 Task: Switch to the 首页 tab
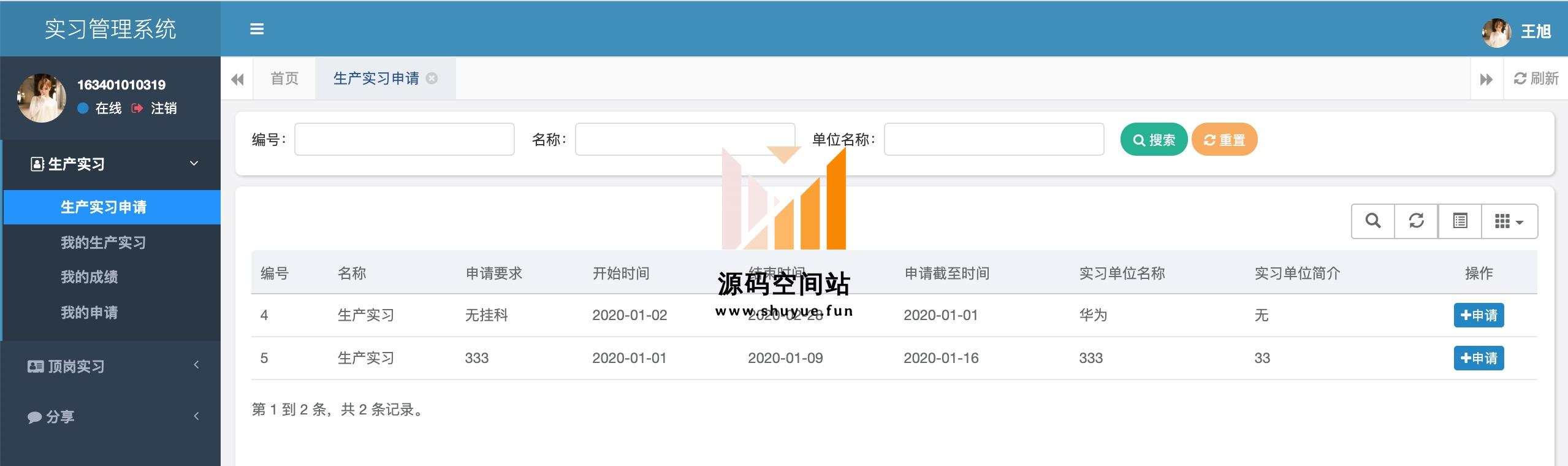[x=284, y=78]
